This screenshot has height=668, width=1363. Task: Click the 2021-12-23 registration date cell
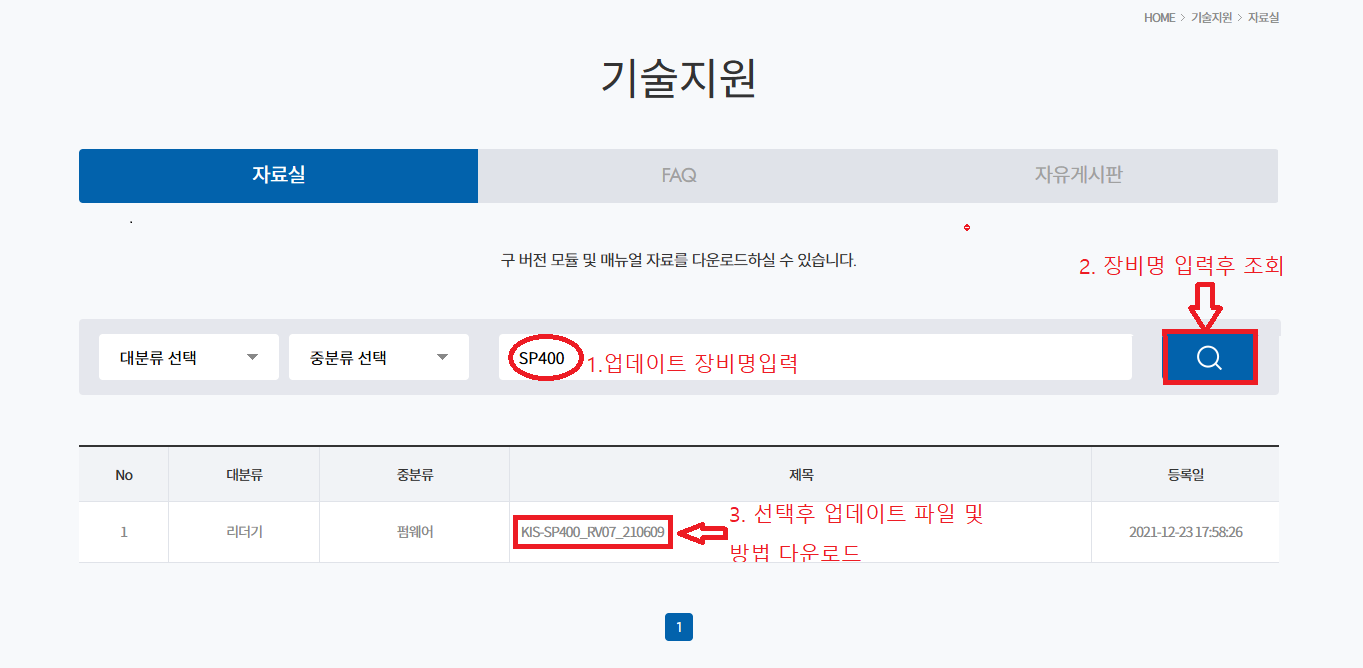click(1184, 532)
